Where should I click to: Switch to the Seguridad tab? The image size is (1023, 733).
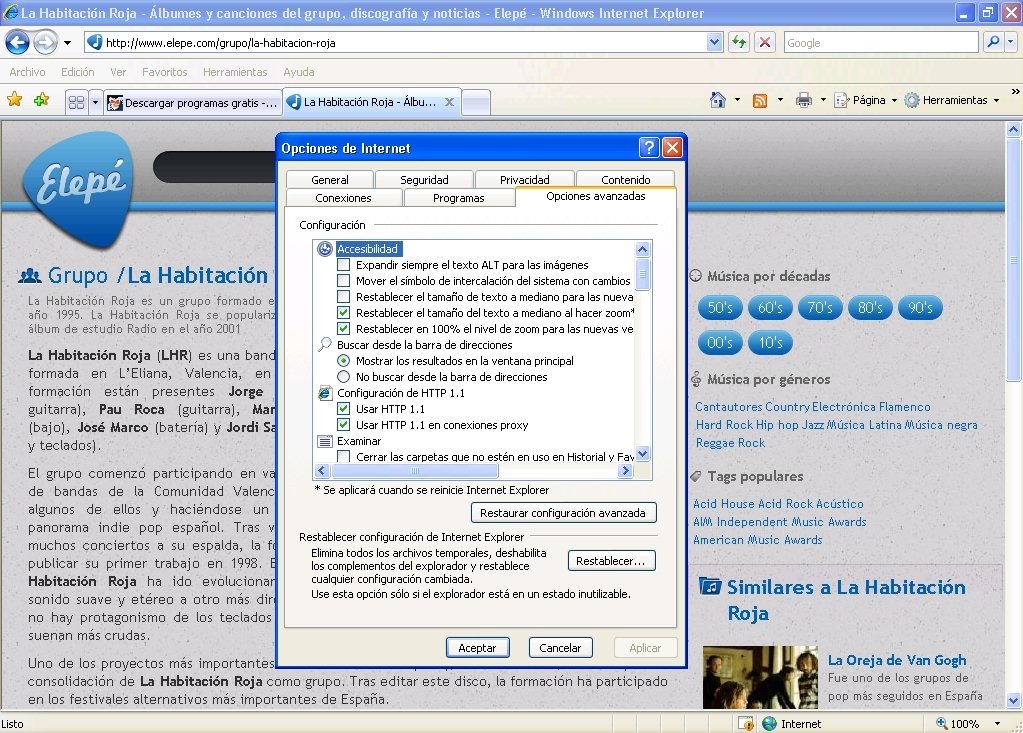pos(424,179)
